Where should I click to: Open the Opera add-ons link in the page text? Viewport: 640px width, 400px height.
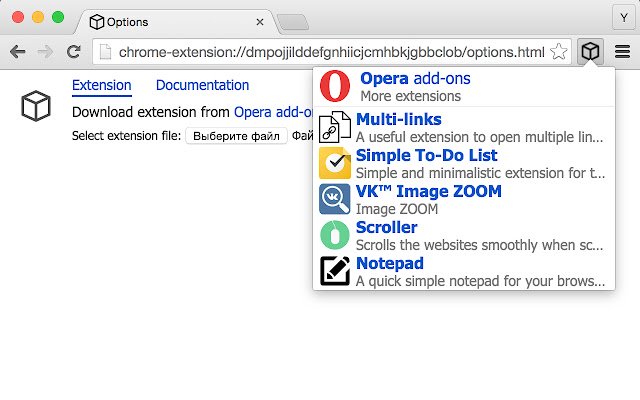273,112
